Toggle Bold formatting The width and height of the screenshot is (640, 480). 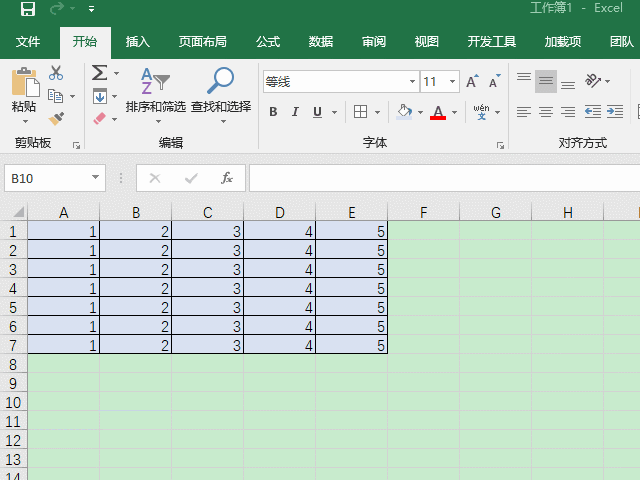point(273,112)
